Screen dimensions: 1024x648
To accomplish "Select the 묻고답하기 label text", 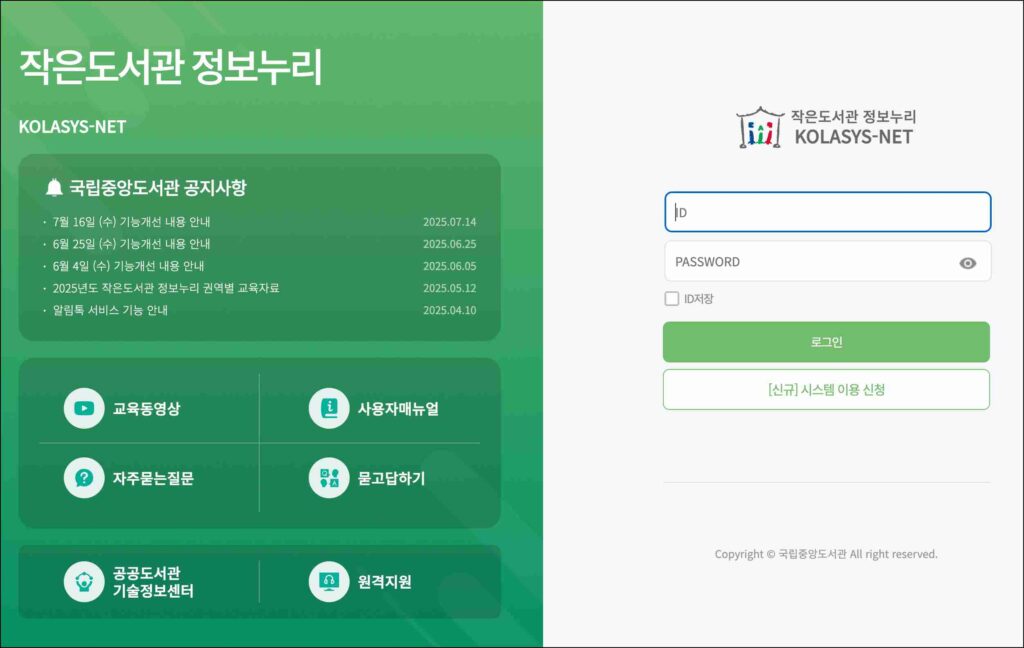I will 391,478.
